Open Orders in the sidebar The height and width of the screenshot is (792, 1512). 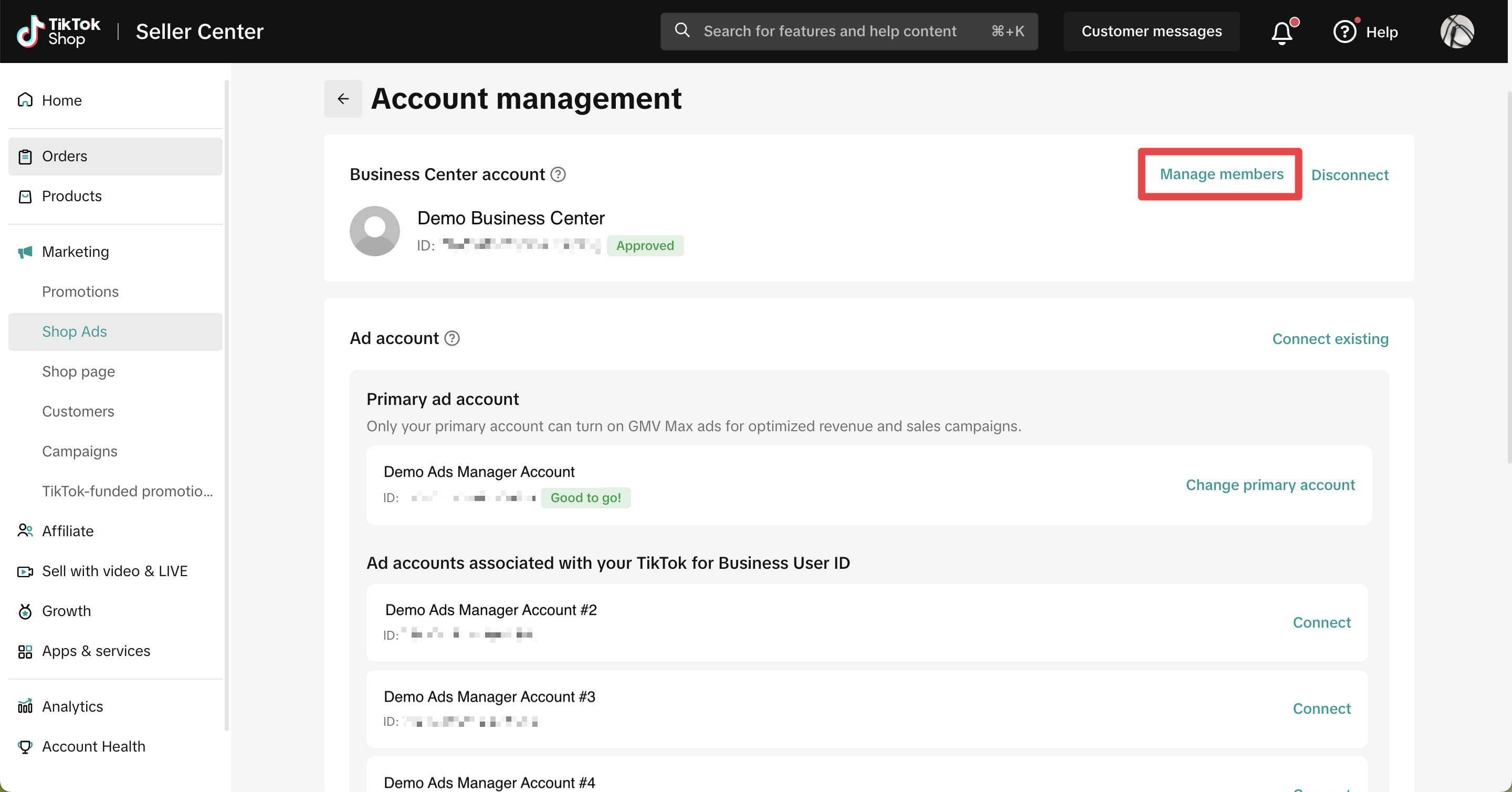click(65, 156)
